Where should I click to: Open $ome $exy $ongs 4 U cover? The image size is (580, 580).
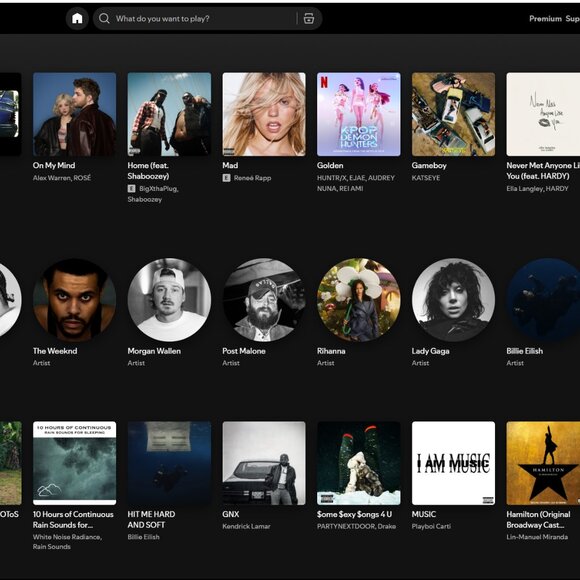click(x=359, y=463)
